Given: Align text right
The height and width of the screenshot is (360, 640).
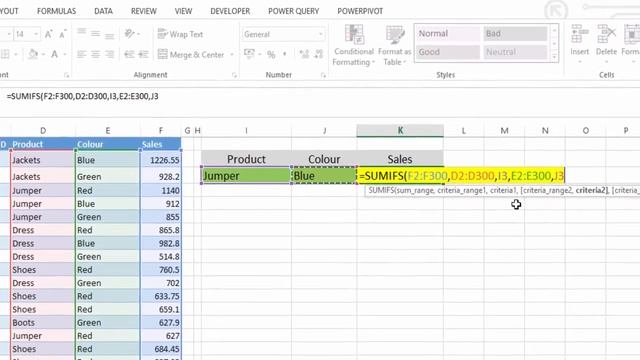Looking at the screenshot, I should click(x=109, y=54).
